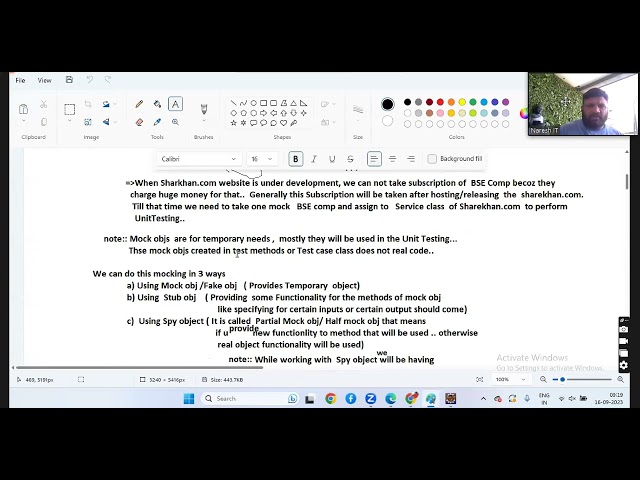Screen dimensions: 640x480
Task: Click the Save icon
Action: (x=69, y=80)
